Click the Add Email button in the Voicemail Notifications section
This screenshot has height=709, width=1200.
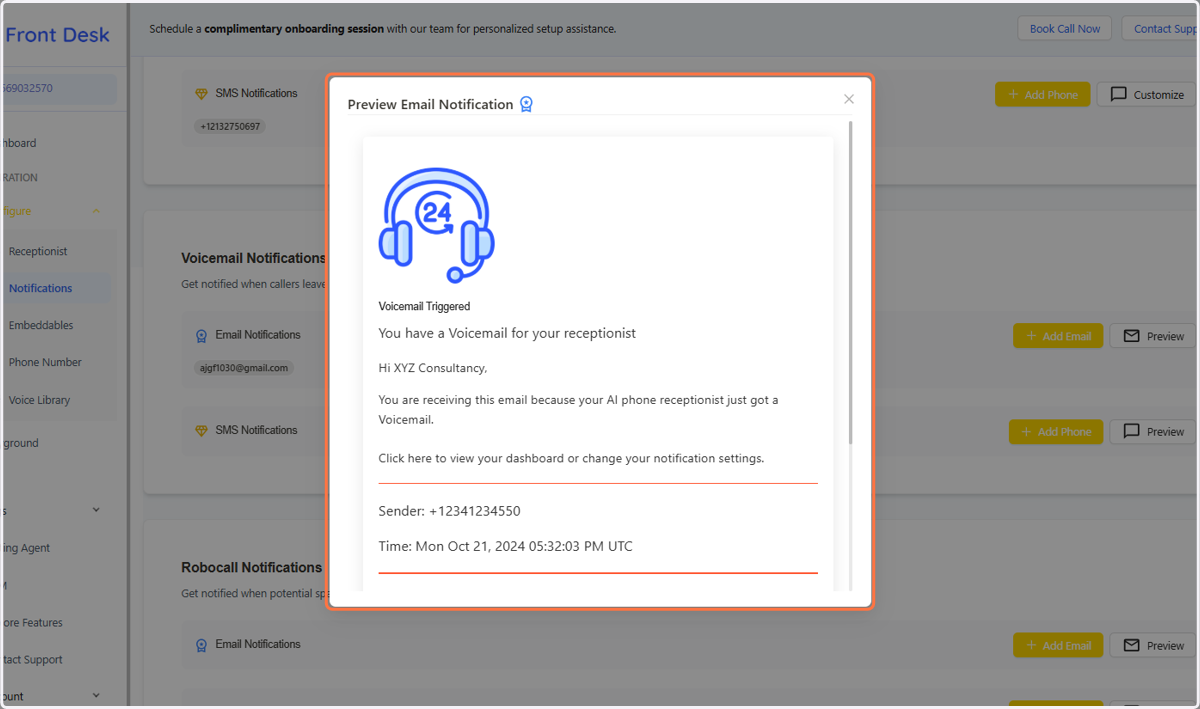1058,336
